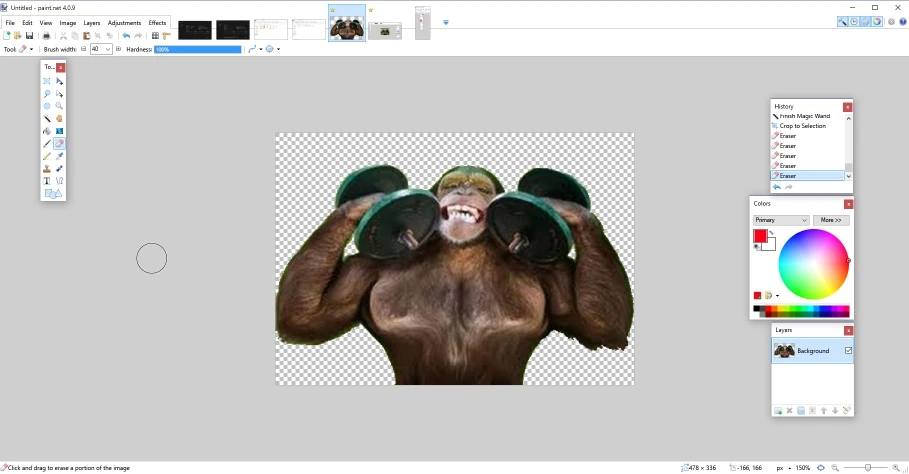
Task: Select the Clone Stamp tool
Action: pos(47,169)
